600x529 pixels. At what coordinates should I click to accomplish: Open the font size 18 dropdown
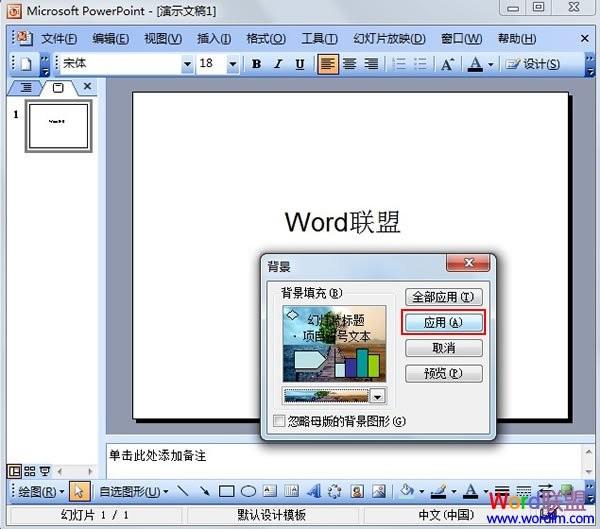[x=232, y=64]
